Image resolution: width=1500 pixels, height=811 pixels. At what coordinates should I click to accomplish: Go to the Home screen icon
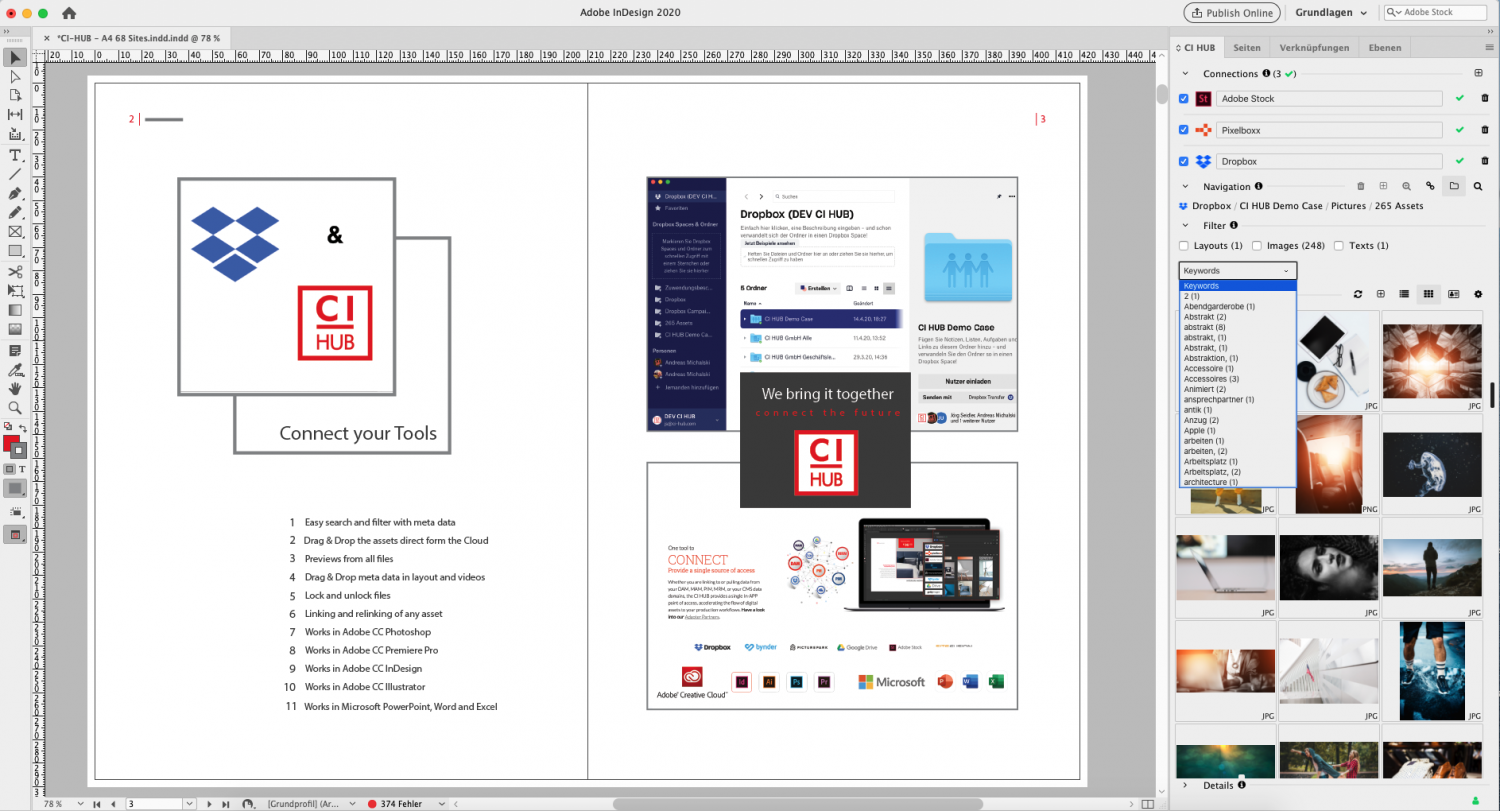pyautogui.click(x=69, y=13)
